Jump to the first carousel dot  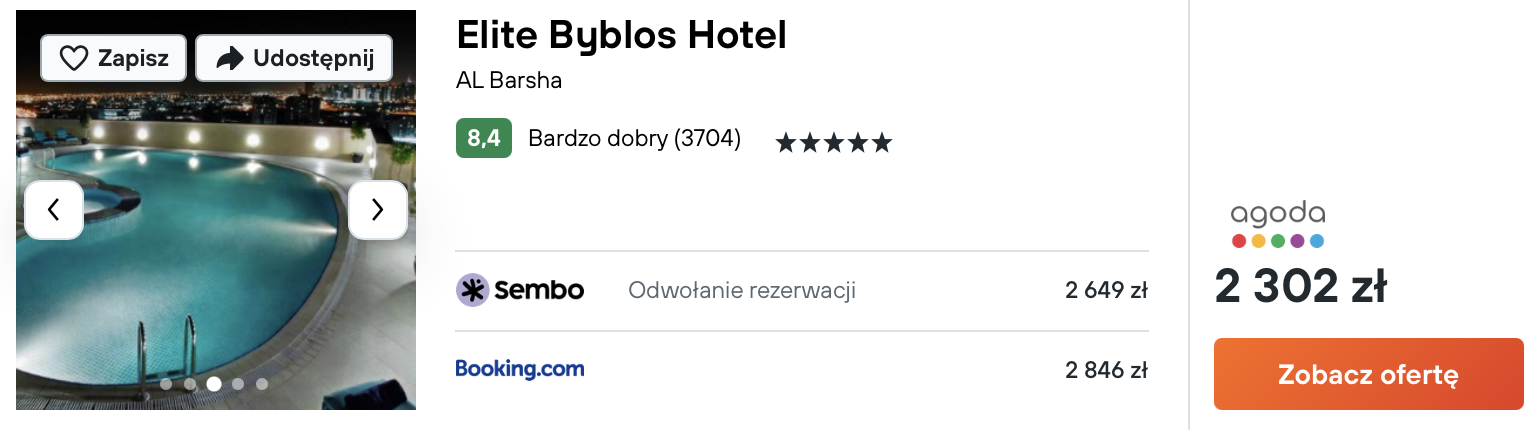[x=166, y=384]
